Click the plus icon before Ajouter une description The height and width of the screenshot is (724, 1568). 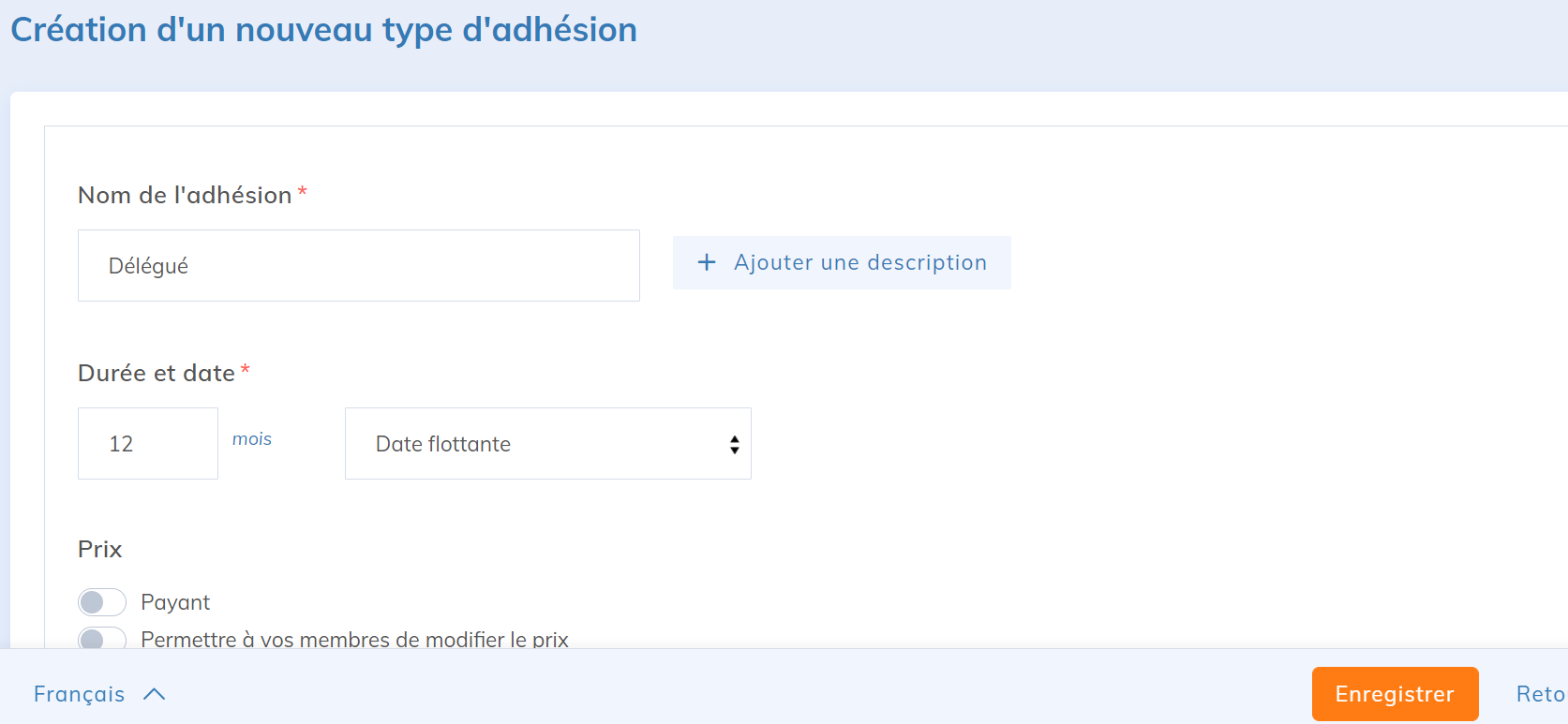point(707,263)
